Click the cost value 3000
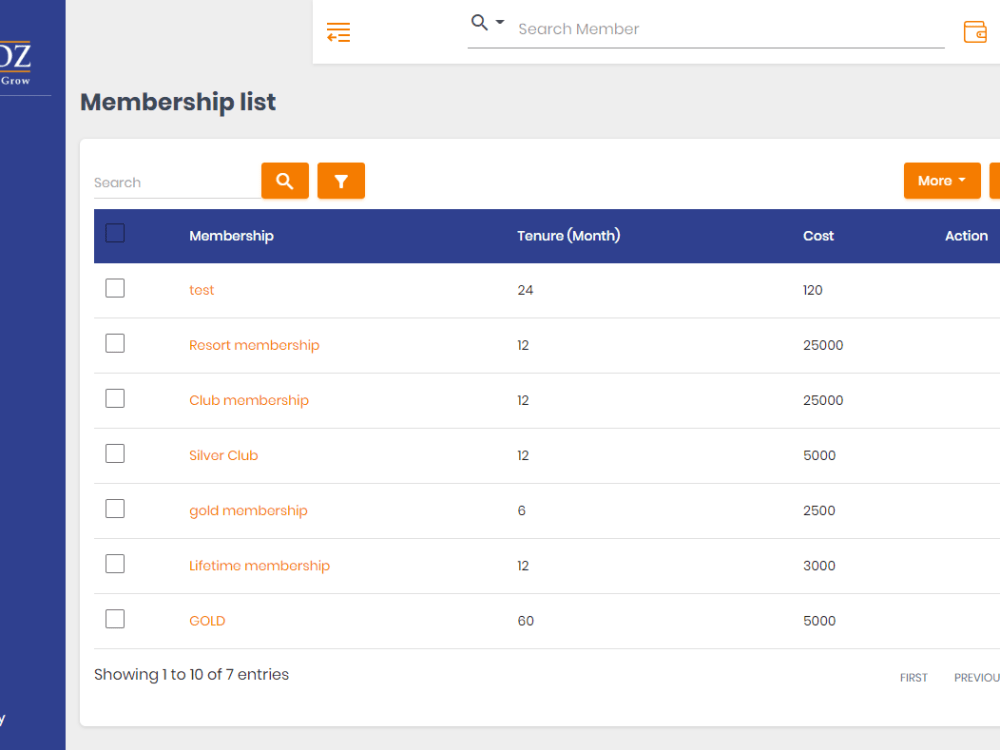The height and width of the screenshot is (750, 1000). [819, 566]
